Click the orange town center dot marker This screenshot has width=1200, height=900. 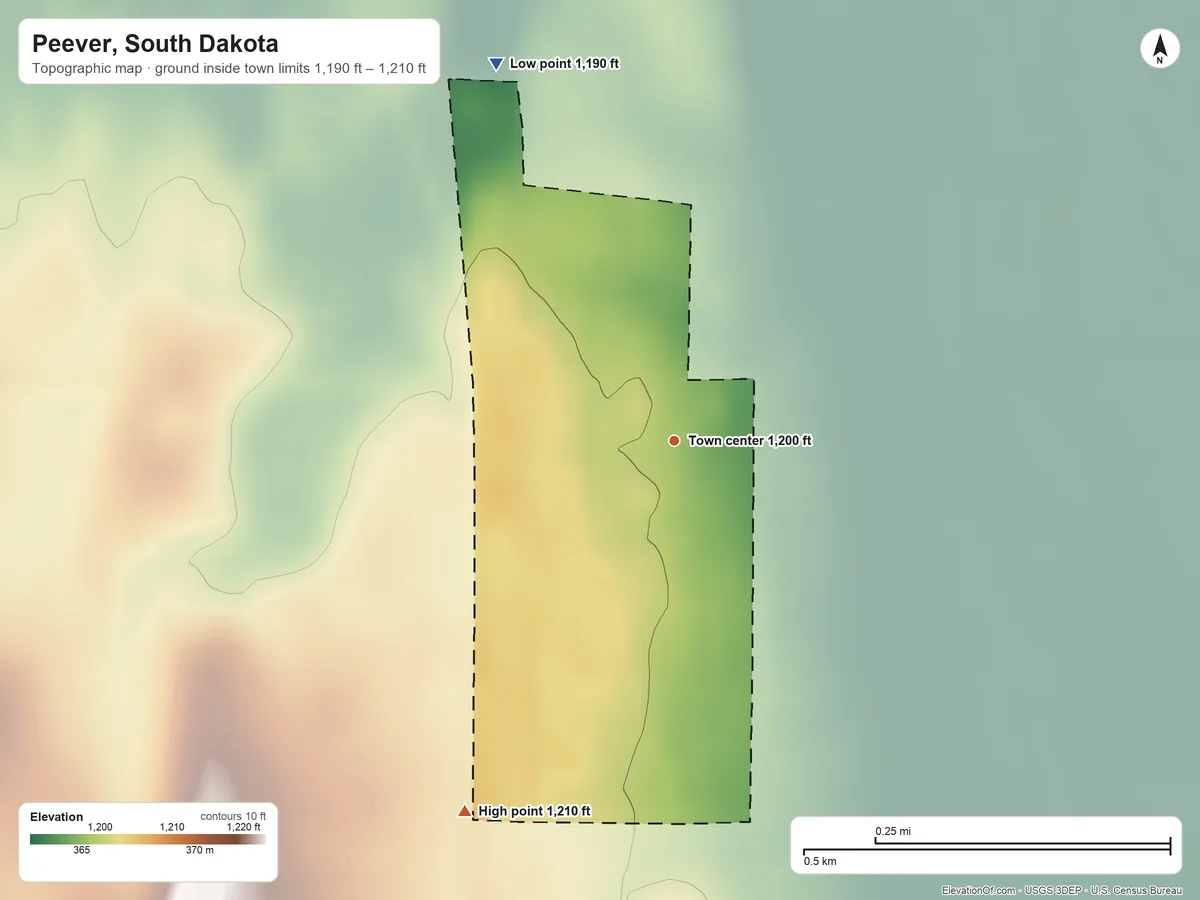(674, 440)
